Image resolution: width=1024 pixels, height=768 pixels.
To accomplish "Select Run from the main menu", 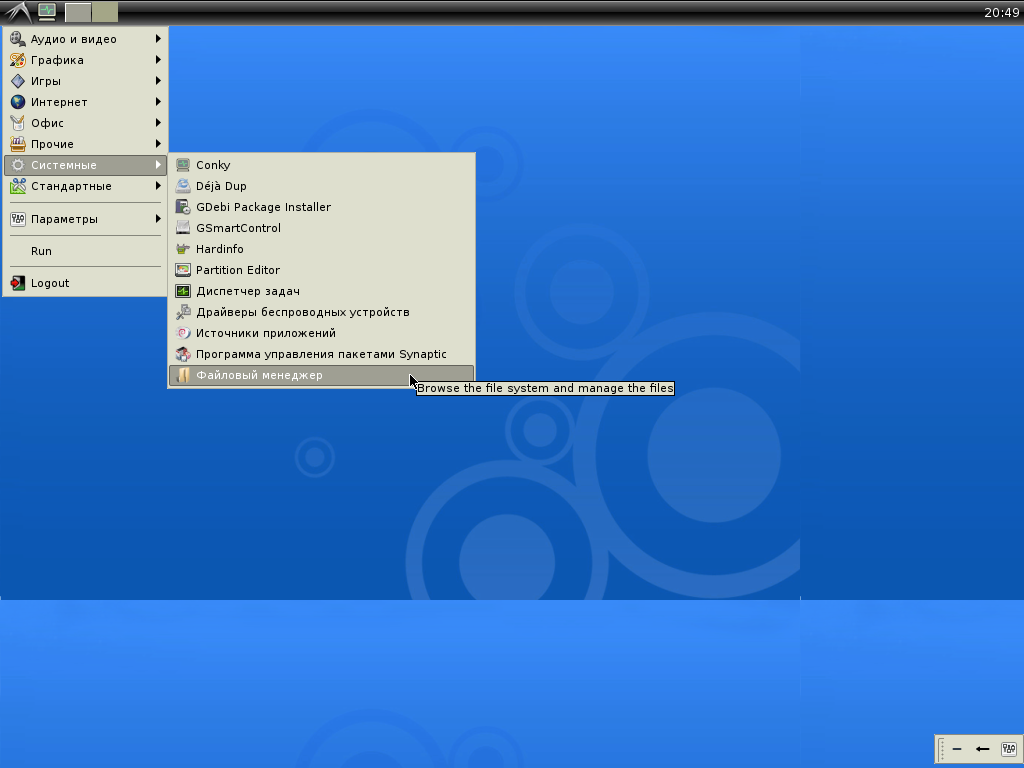I will [x=86, y=251].
